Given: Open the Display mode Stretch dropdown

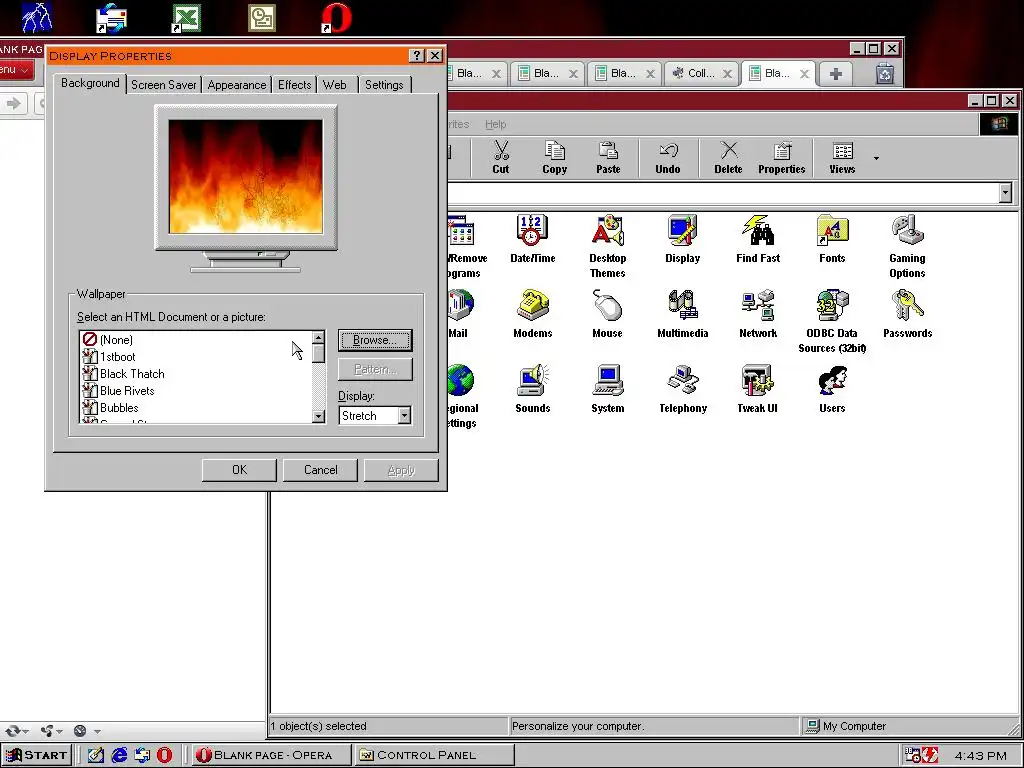Looking at the screenshot, I should pyautogui.click(x=404, y=415).
